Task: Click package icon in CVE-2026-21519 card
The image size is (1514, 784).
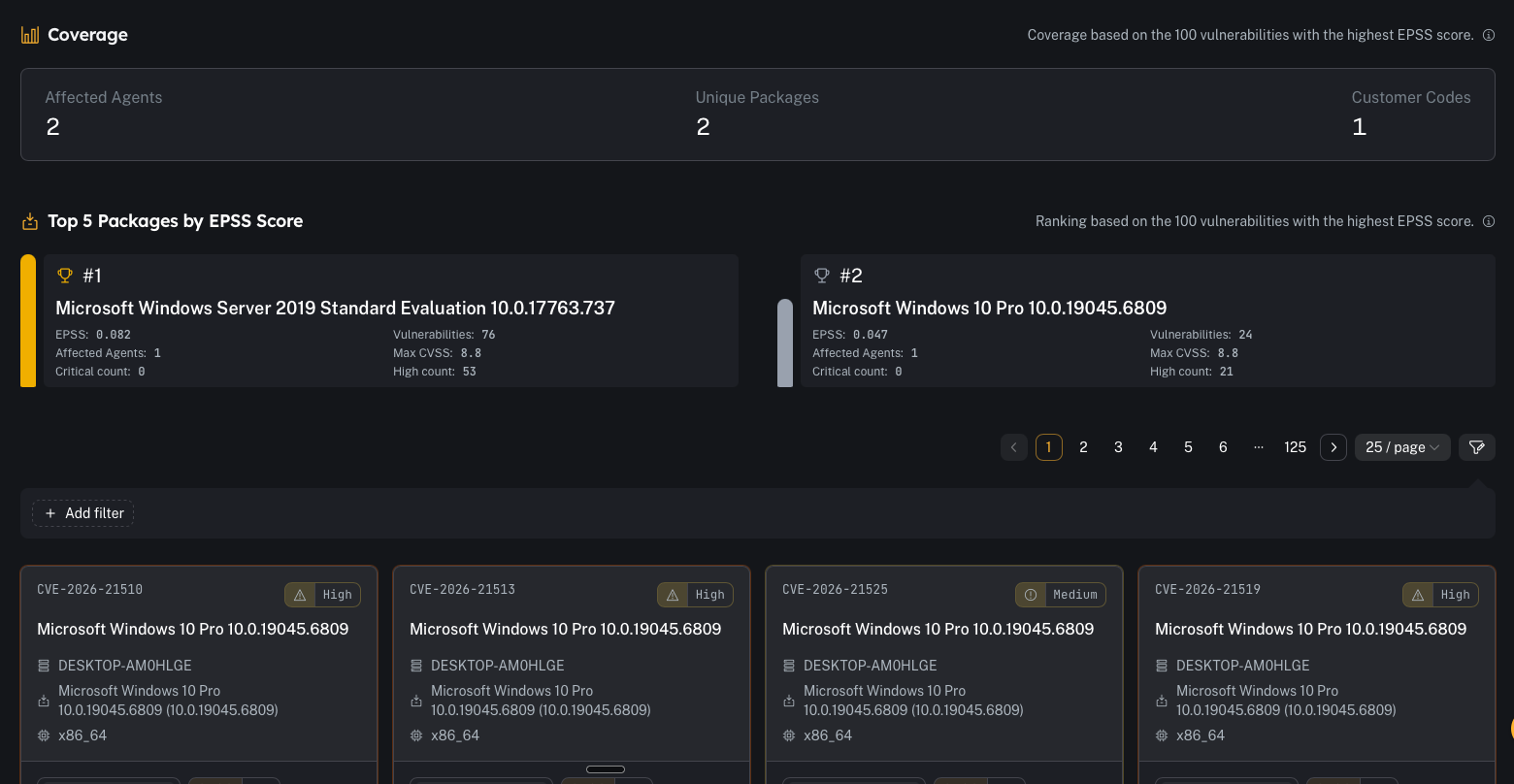Action: 1162,701
